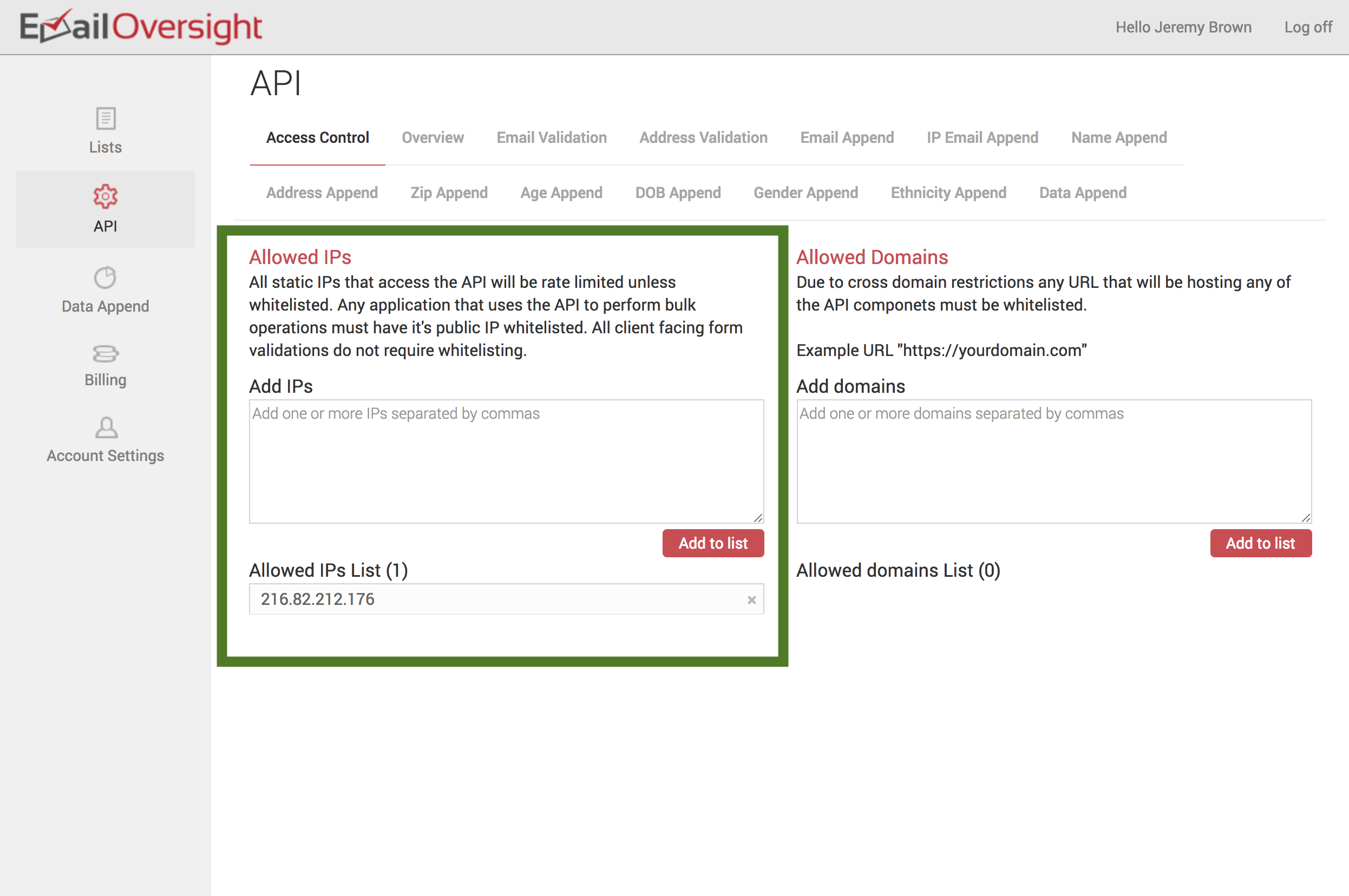Open Data Append pie chart icon
The height and width of the screenshot is (896, 1349).
point(106,278)
